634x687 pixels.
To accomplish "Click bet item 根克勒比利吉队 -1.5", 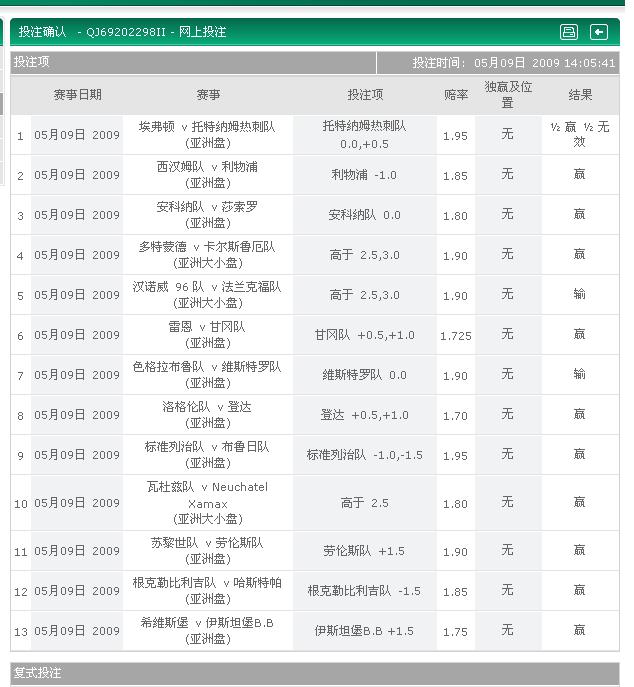I will click(364, 591).
